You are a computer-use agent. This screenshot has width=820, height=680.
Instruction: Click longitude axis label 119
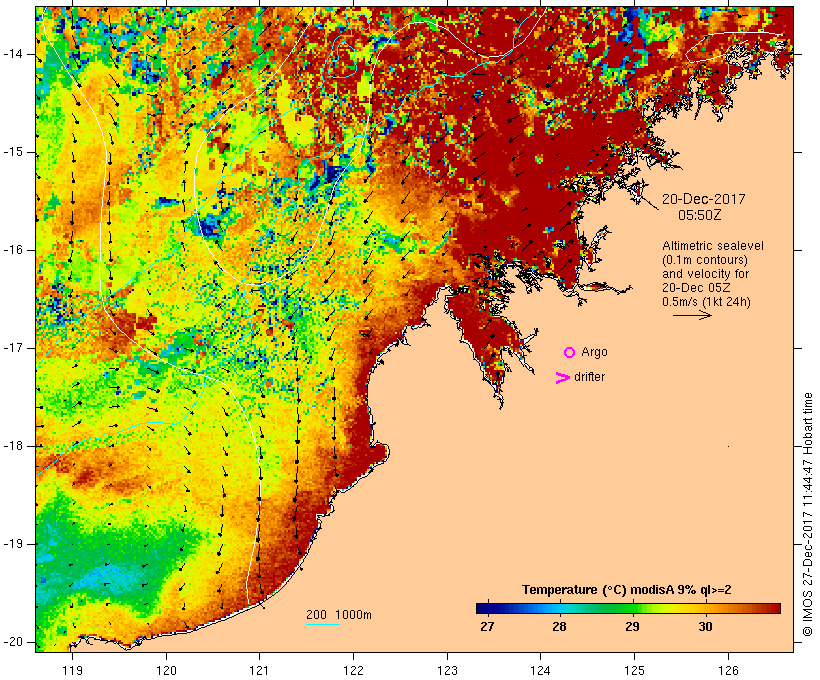point(72,670)
